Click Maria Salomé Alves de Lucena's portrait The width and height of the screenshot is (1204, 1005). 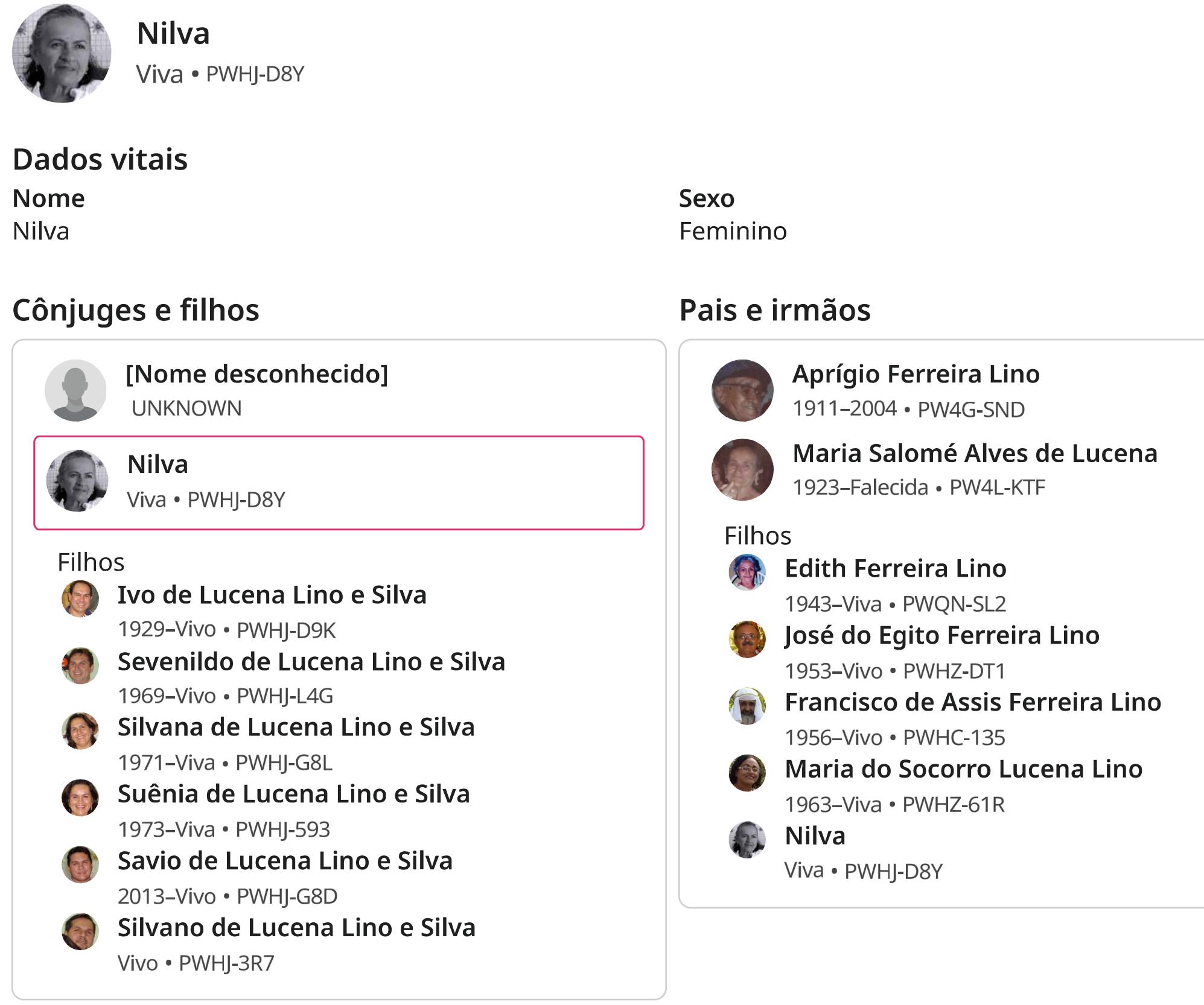(742, 469)
